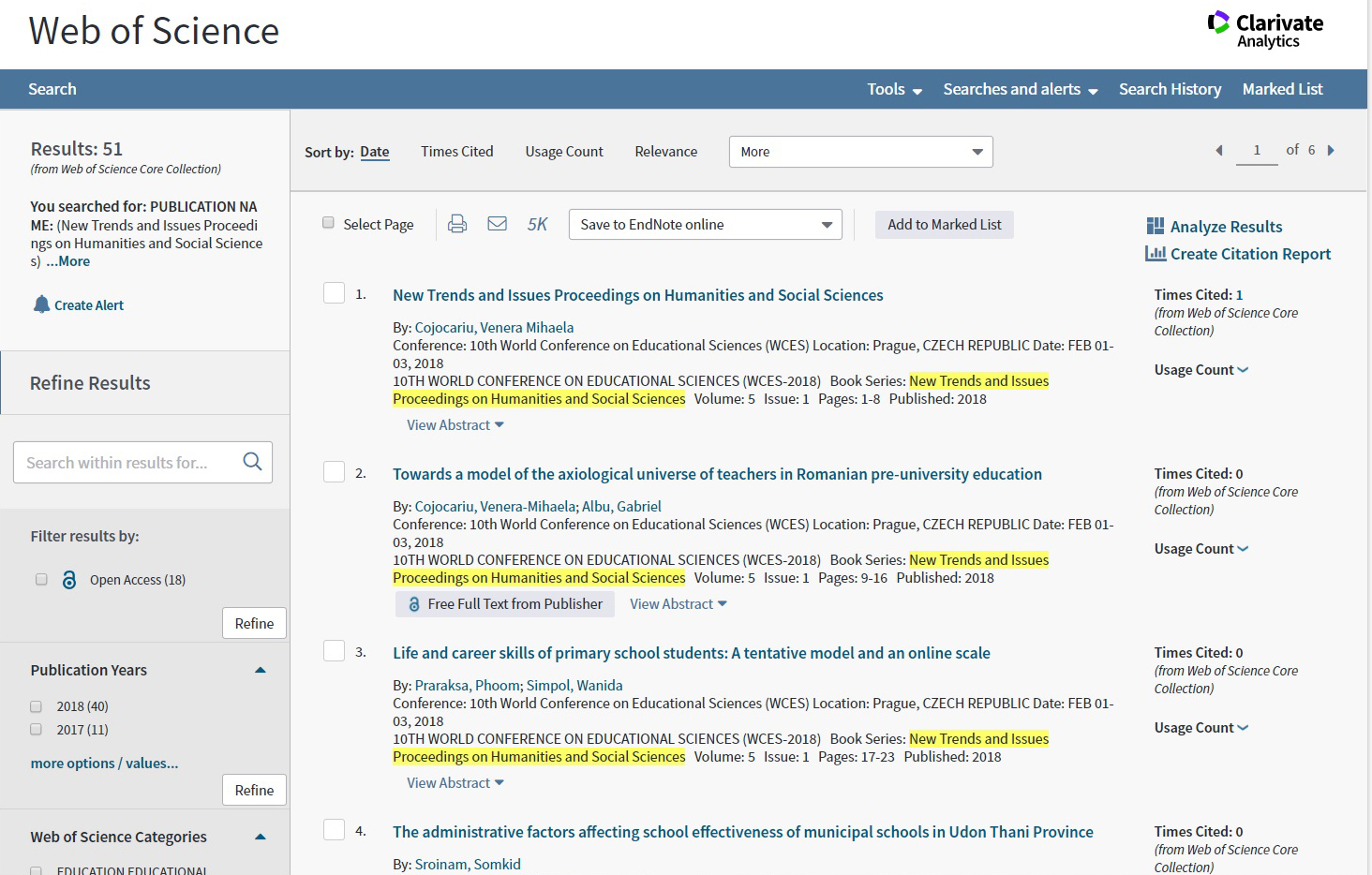1372x875 pixels.
Task: Open the Save to EndNote online dropdown
Action: coord(705,225)
